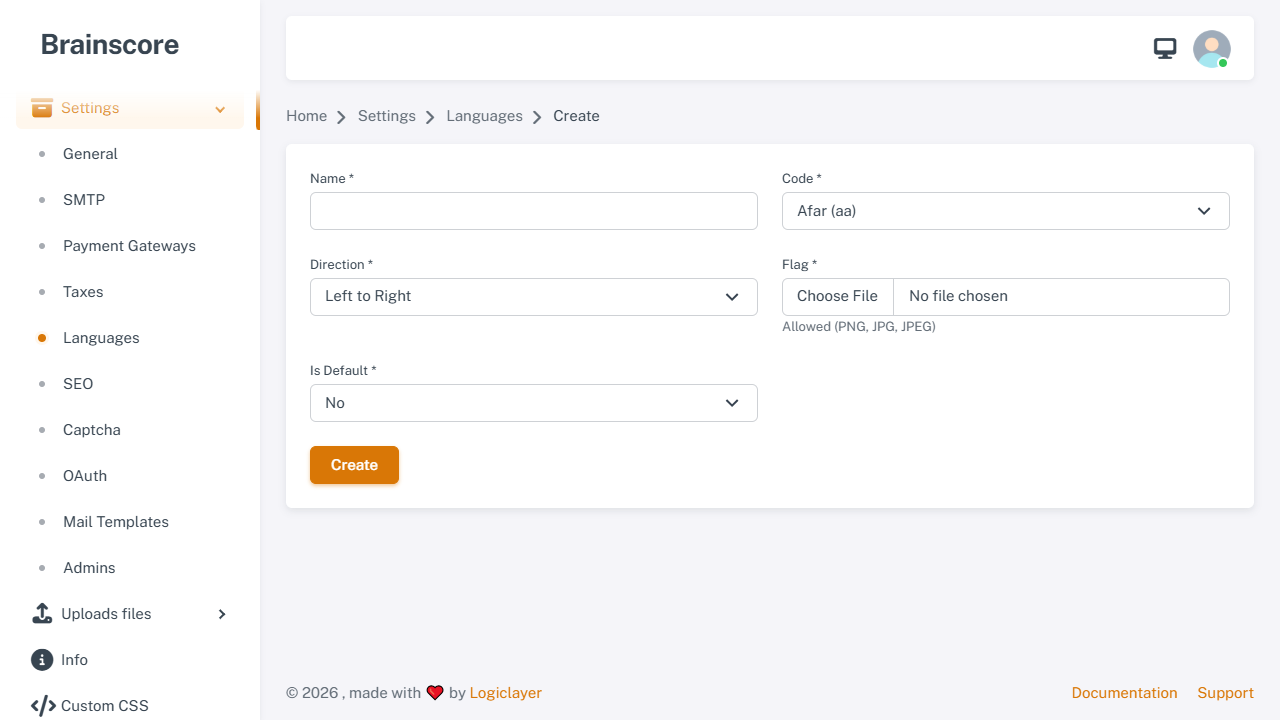Open the Support link
The width and height of the screenshot is (1280, 720).
click(1225, 693)
